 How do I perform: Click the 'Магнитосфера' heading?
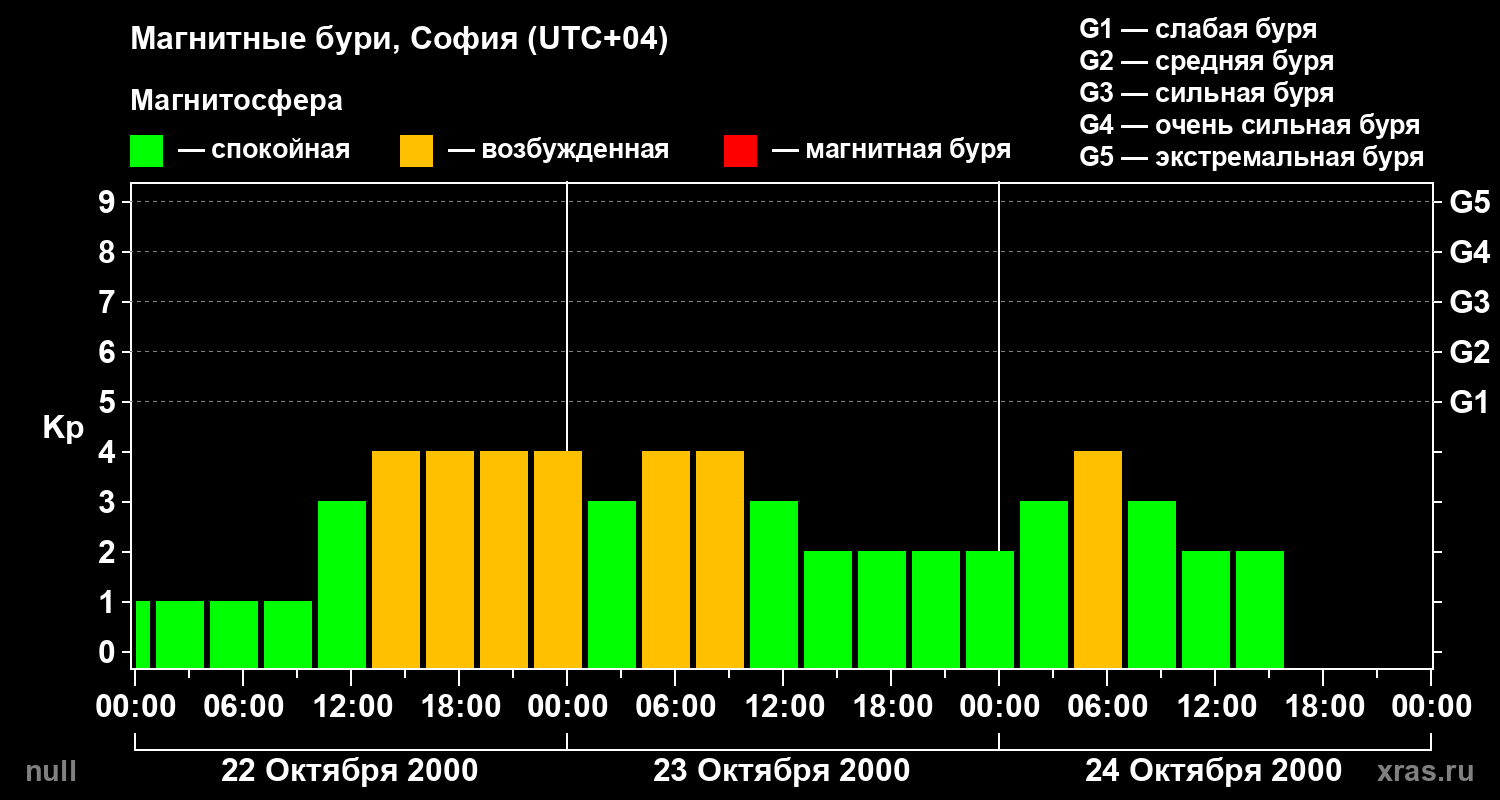tap(236, 101)
